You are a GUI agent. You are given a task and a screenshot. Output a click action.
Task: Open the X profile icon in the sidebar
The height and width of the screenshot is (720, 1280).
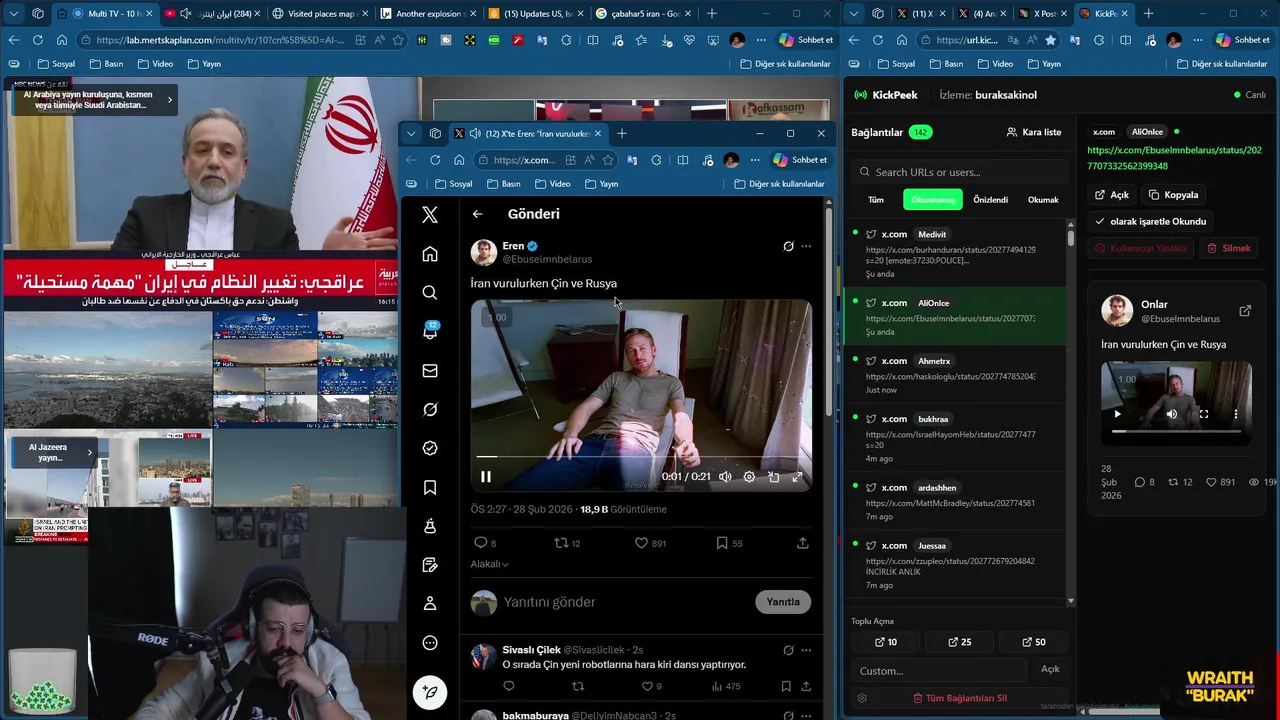tap(430, 604)
